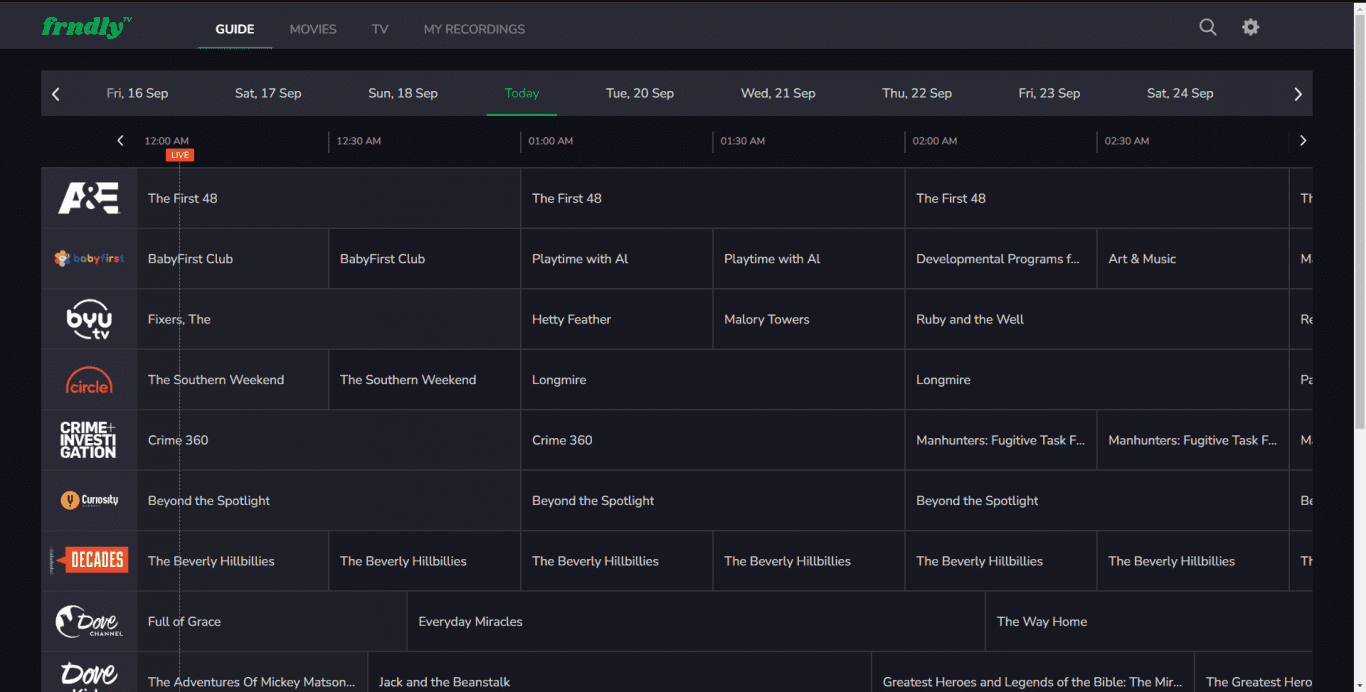Click the Dove Channel logo
Image resolution: width=1366 pixels, height=692 pixels.
tap(89, 621)
